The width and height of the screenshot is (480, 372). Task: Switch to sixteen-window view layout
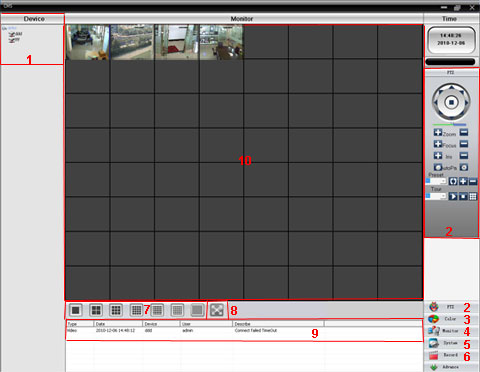click(x=136, y=310)
